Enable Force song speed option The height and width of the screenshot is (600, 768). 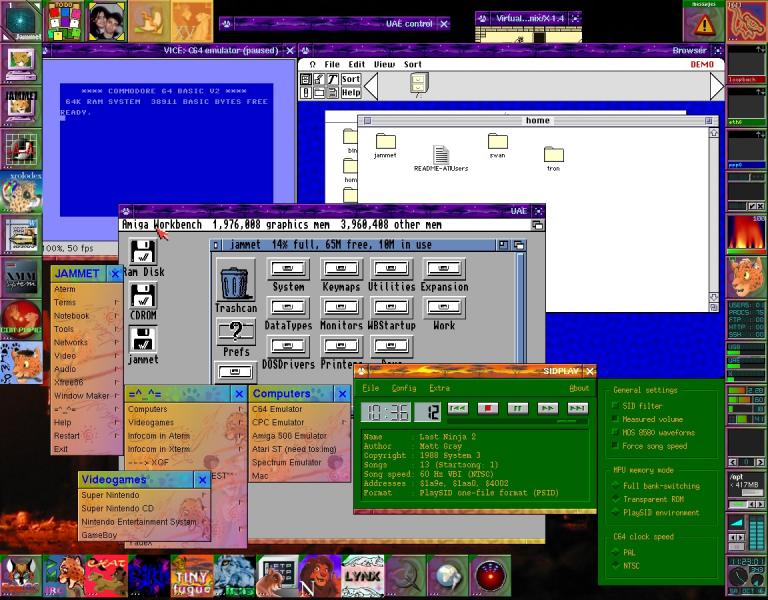click(x=615, y=446)
